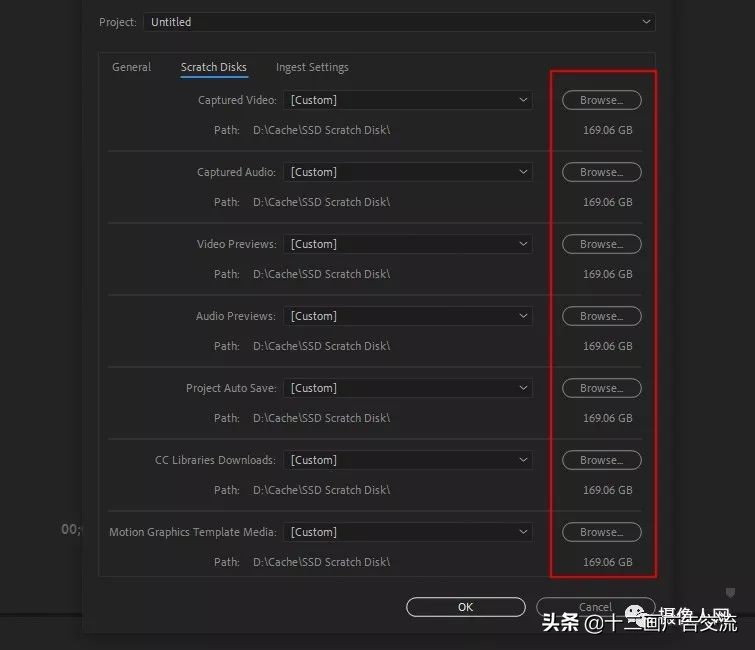The width and height of the screenshot is (755, 650).
Task: Open the Project dropdown showing Untitled
Action: tap(399, 22)
